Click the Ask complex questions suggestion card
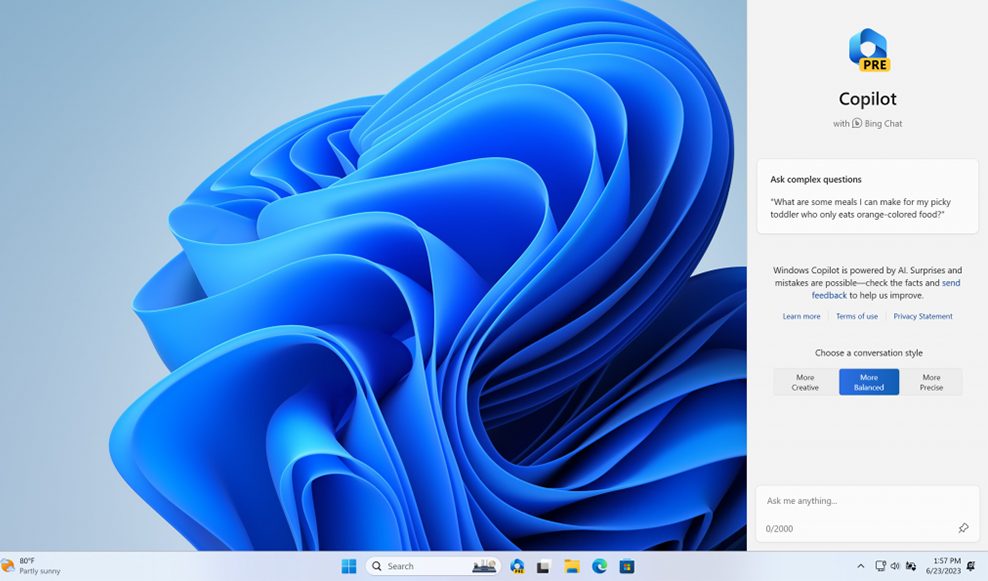The width and height of the screenshot is (988, 581). click(x=867, y=197)
